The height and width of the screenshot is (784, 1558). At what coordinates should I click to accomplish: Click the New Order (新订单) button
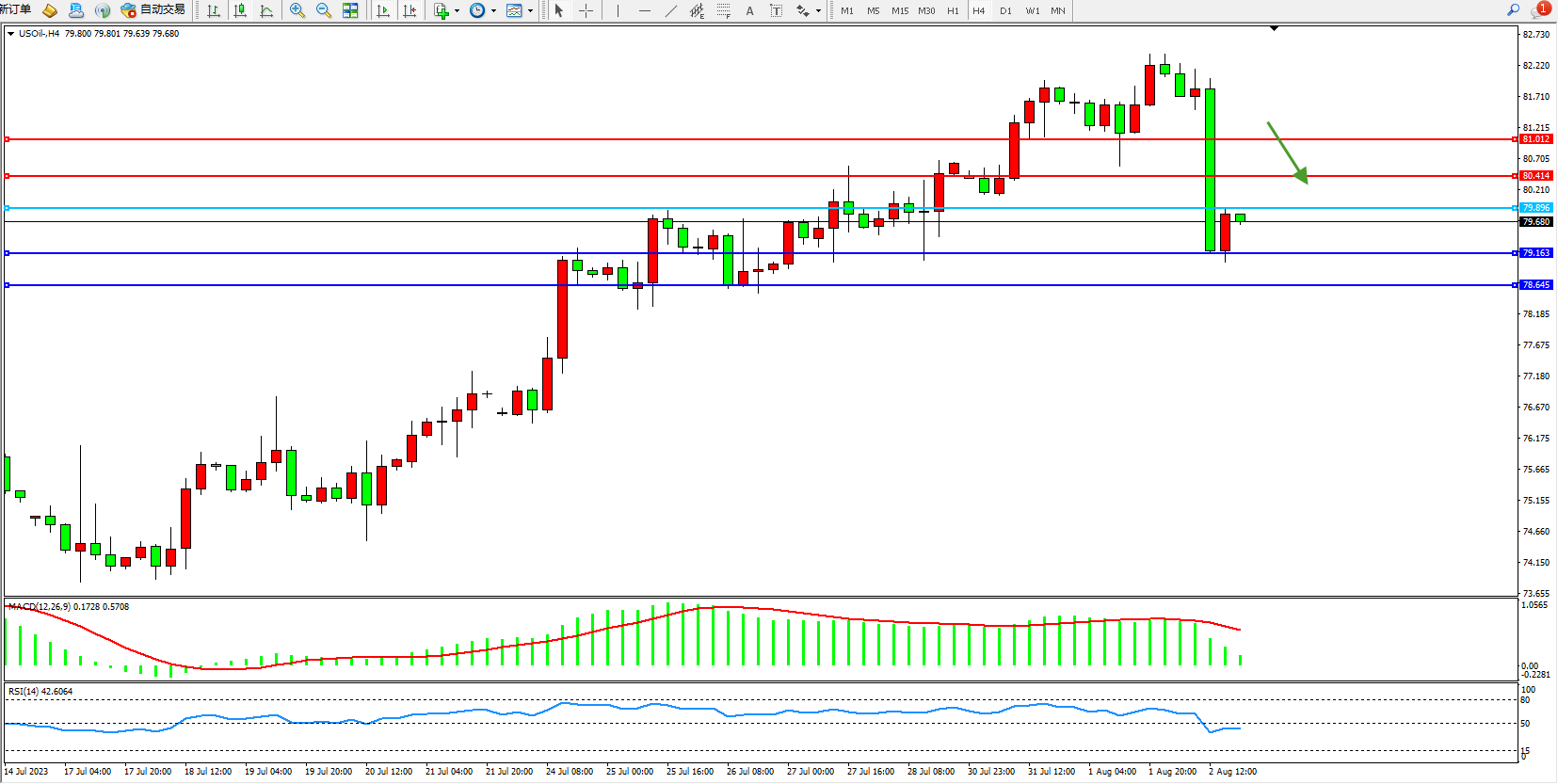16,9
